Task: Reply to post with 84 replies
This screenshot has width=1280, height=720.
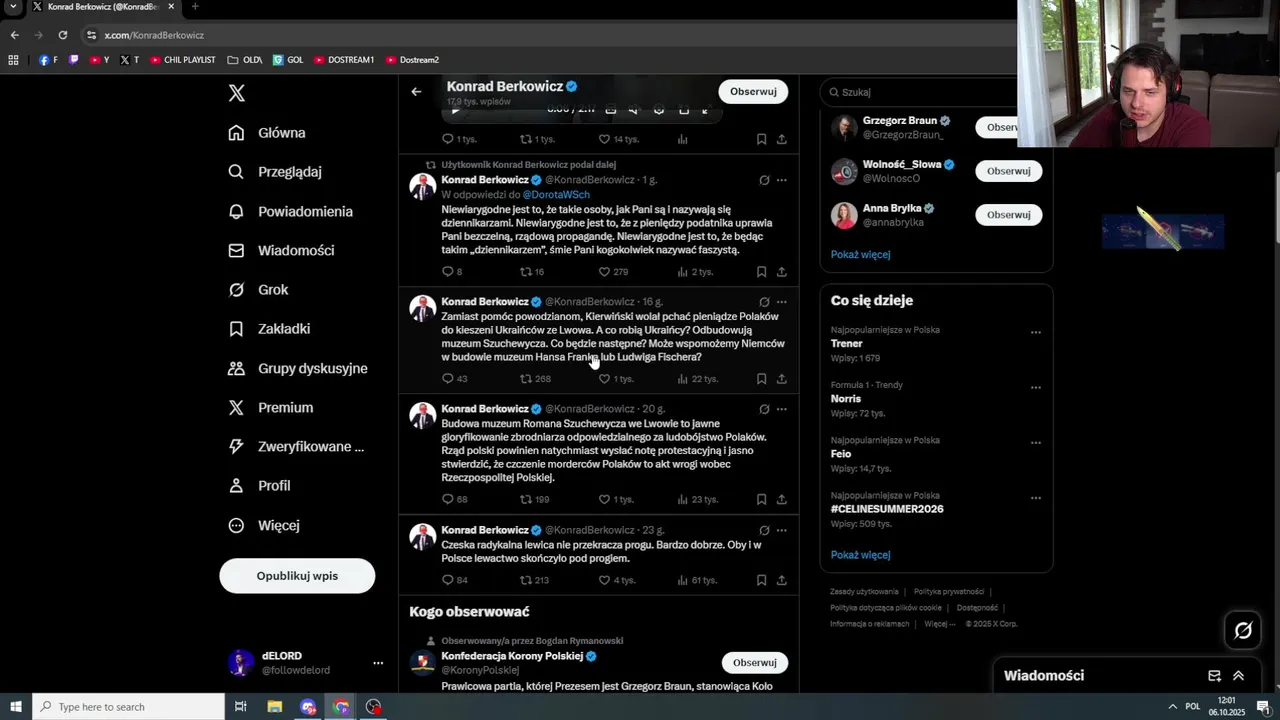Action: point(454,580)
